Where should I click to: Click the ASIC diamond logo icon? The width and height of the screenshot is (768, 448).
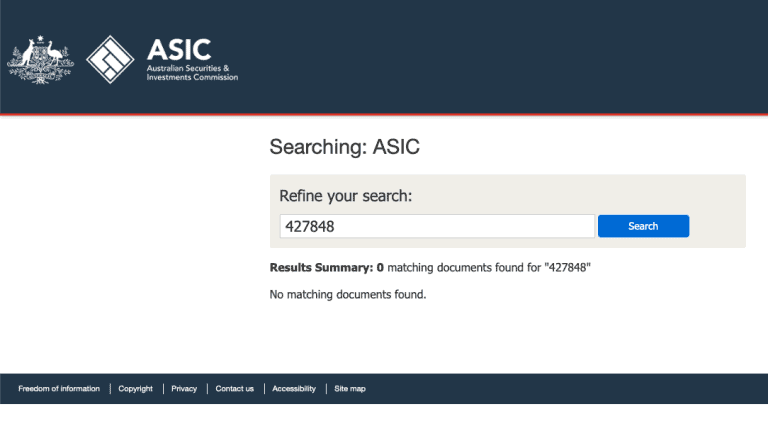110,59
